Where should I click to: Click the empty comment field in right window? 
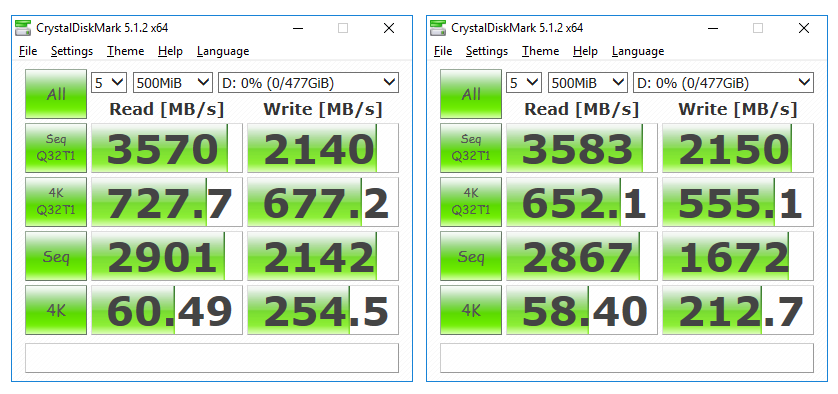coord(626,358)
